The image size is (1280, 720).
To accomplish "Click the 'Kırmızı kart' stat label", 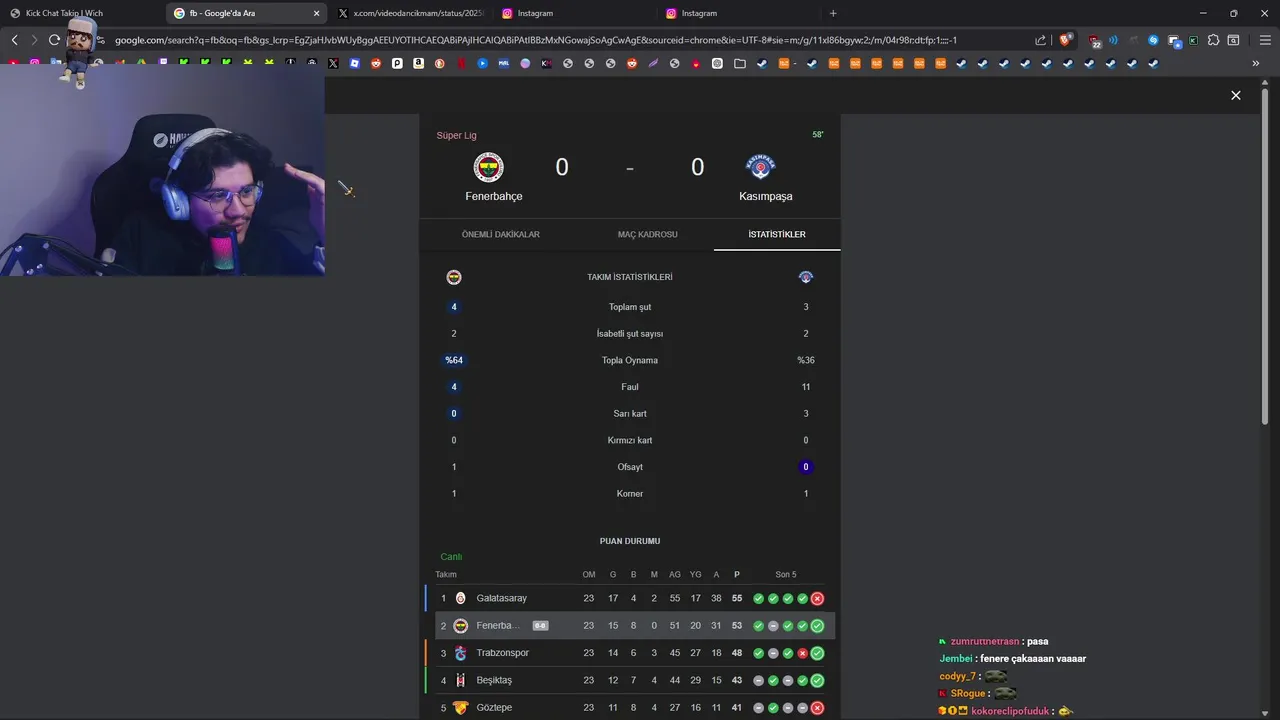I will 630,440.
